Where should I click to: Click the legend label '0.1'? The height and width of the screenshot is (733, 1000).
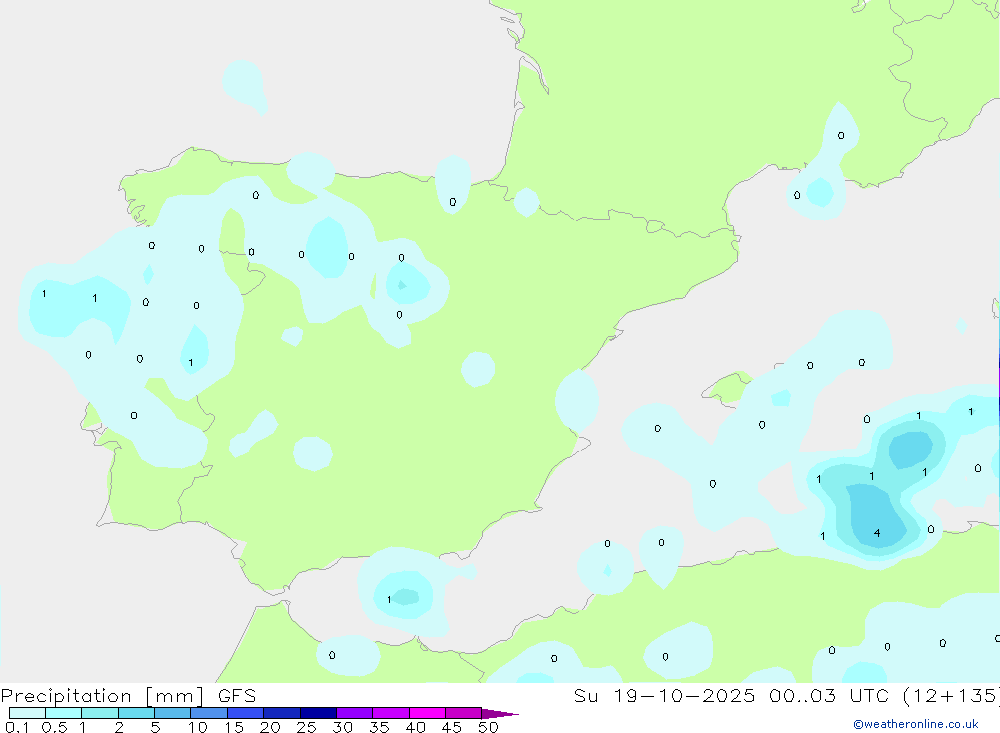click(17, 727)
